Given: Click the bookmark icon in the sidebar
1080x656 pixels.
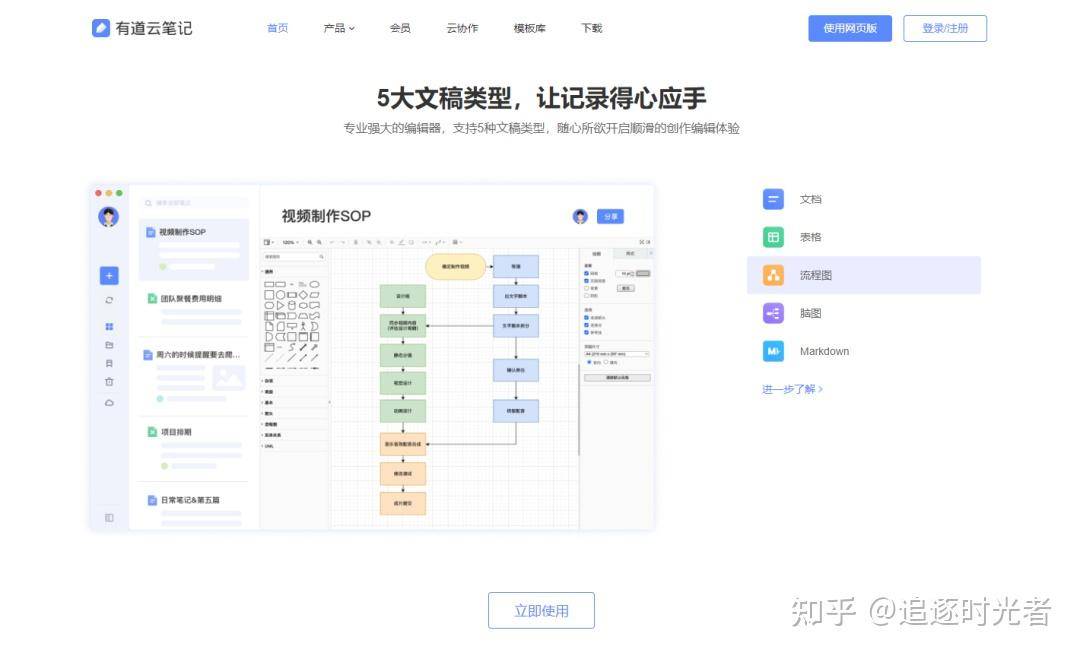Looking at the screenshot, I should click(x=109, y=363).
